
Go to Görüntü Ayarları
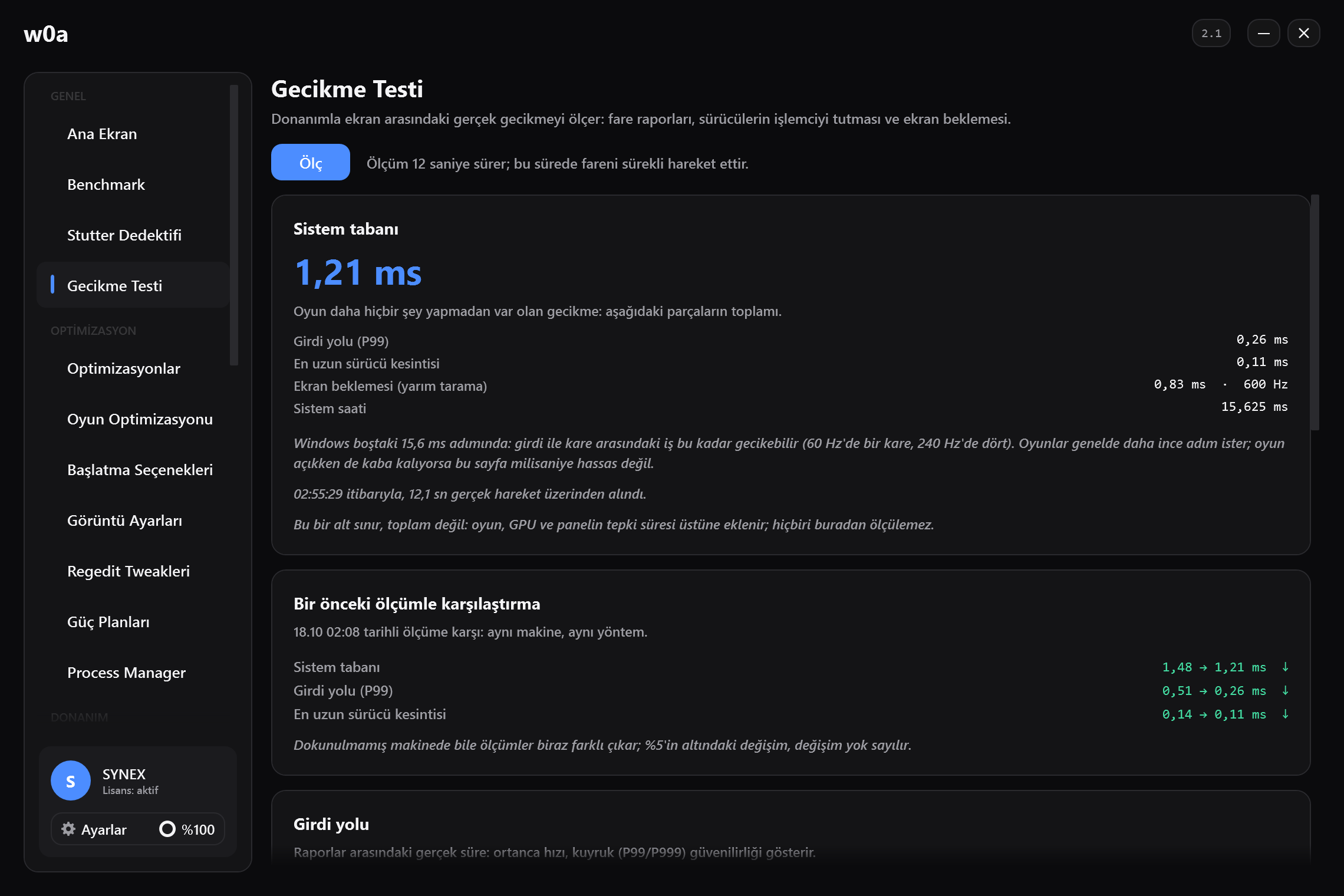pos(133,521)
